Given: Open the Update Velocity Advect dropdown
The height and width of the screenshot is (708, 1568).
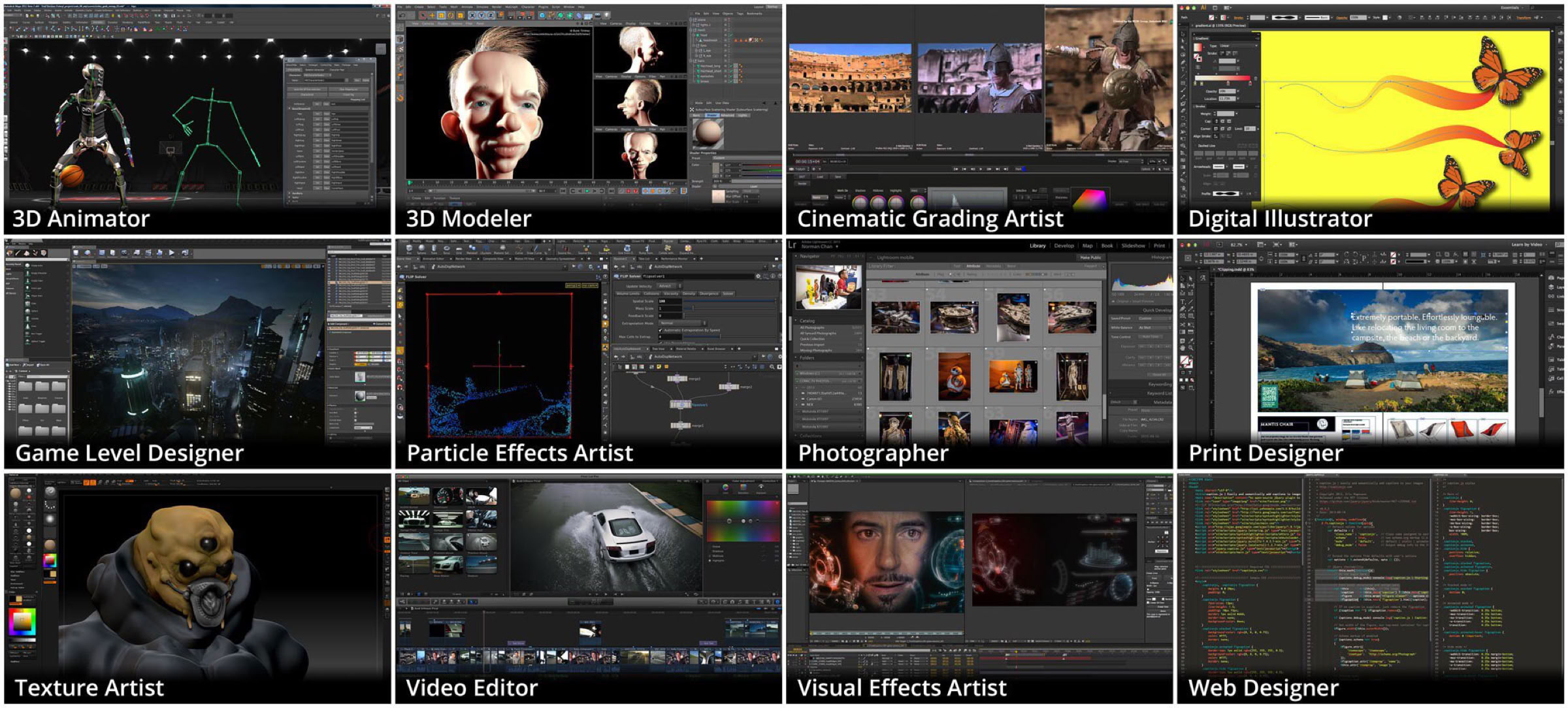Looking at the screenshot, I should [668, 286].
